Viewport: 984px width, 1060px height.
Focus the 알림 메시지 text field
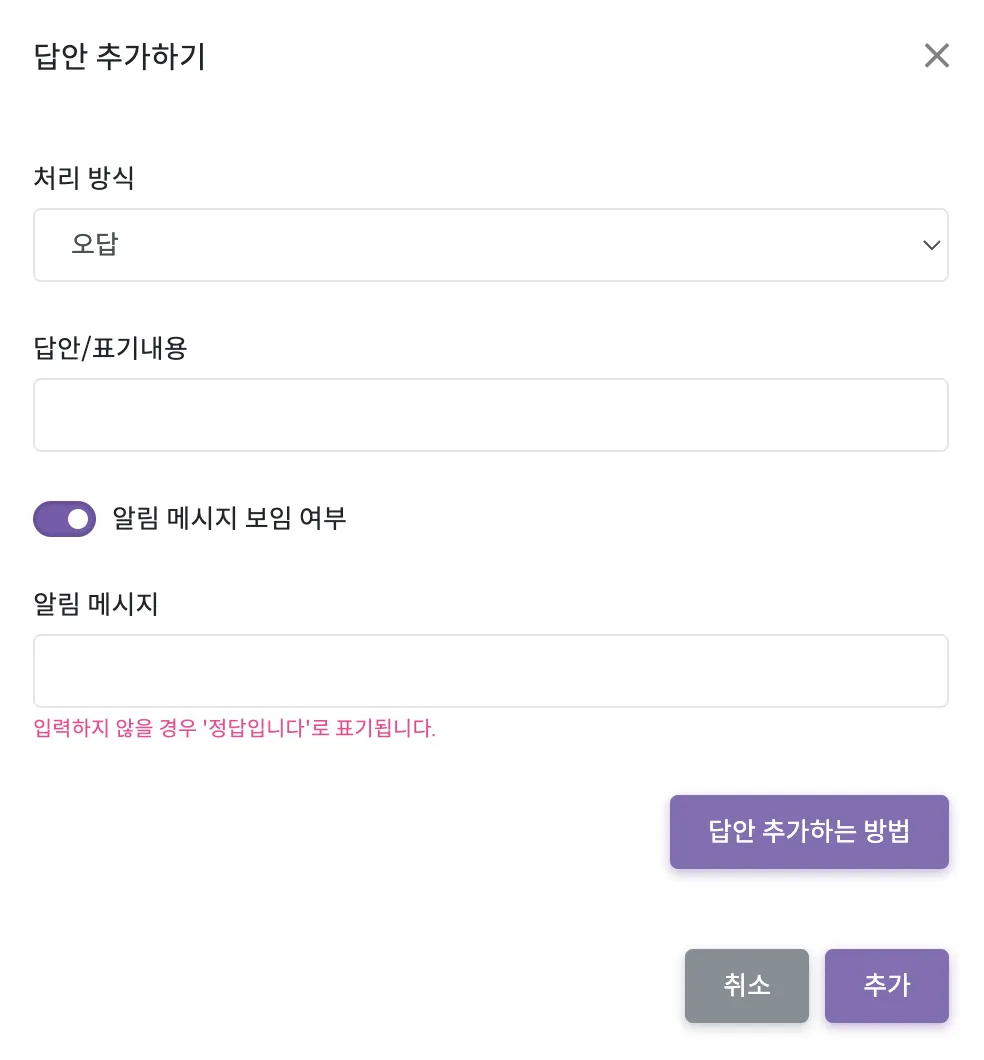coord(490,671)
